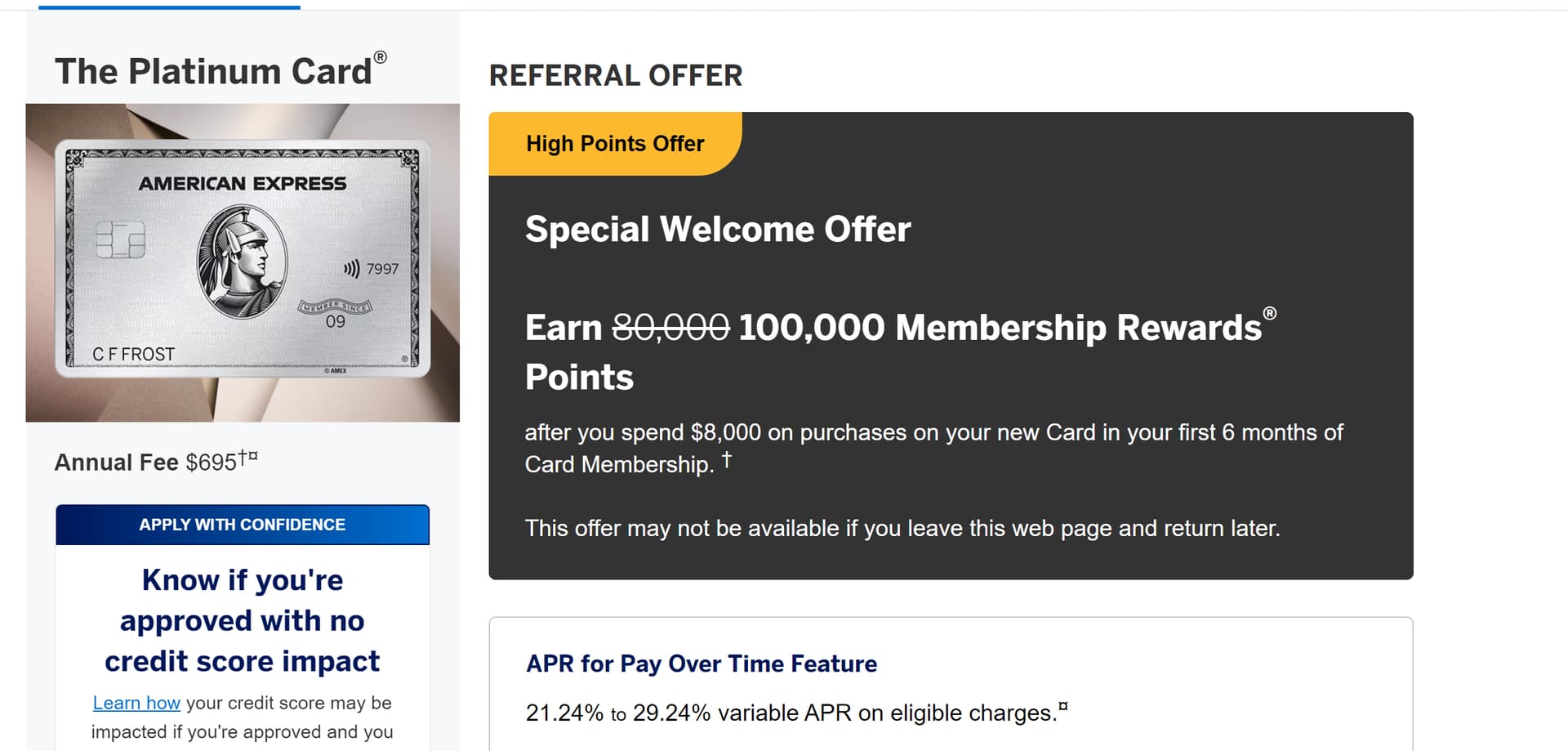Click the symbol after eligible charges

point(1064,706)
